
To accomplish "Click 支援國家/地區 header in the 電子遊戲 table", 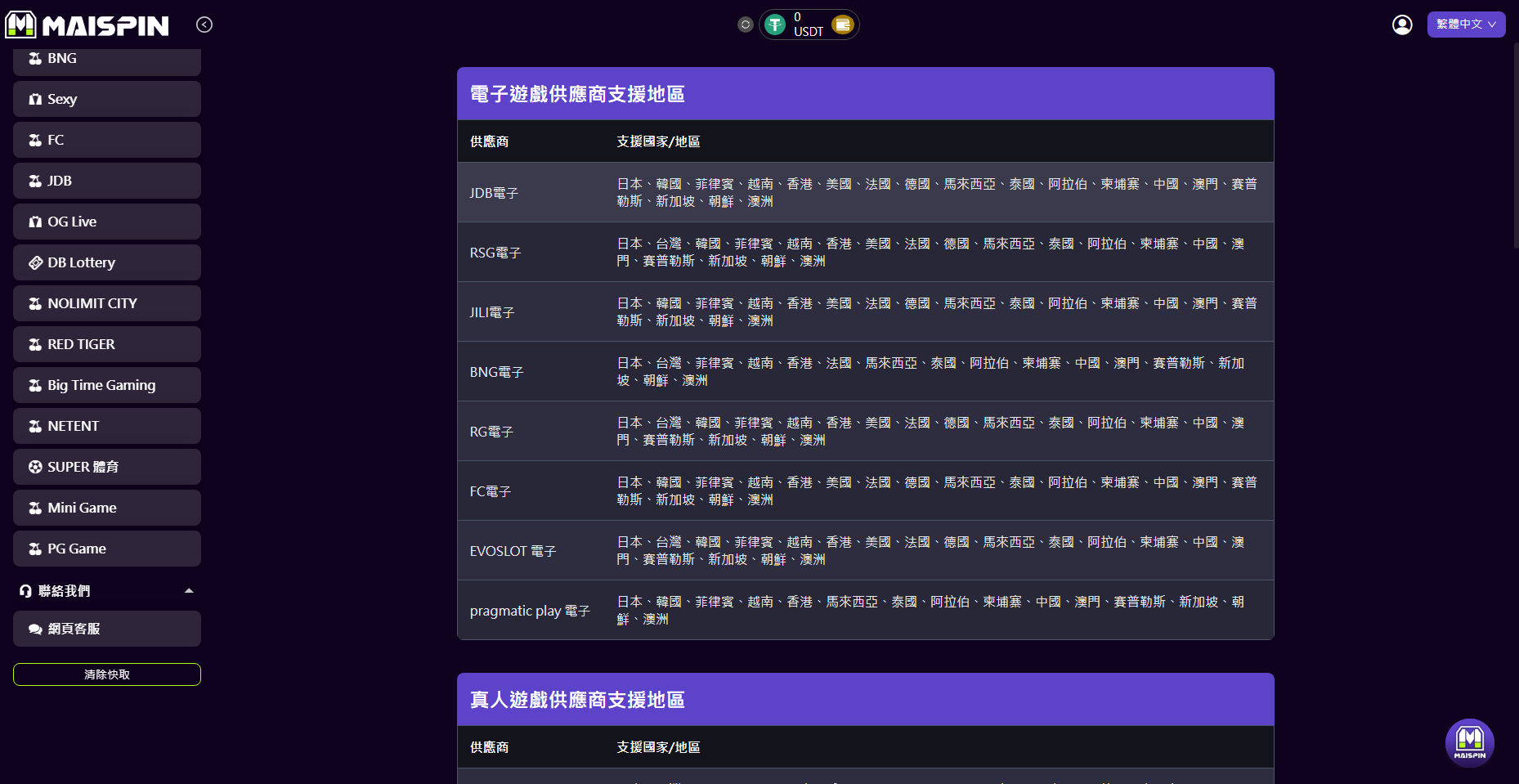I will tap(658, 141).
